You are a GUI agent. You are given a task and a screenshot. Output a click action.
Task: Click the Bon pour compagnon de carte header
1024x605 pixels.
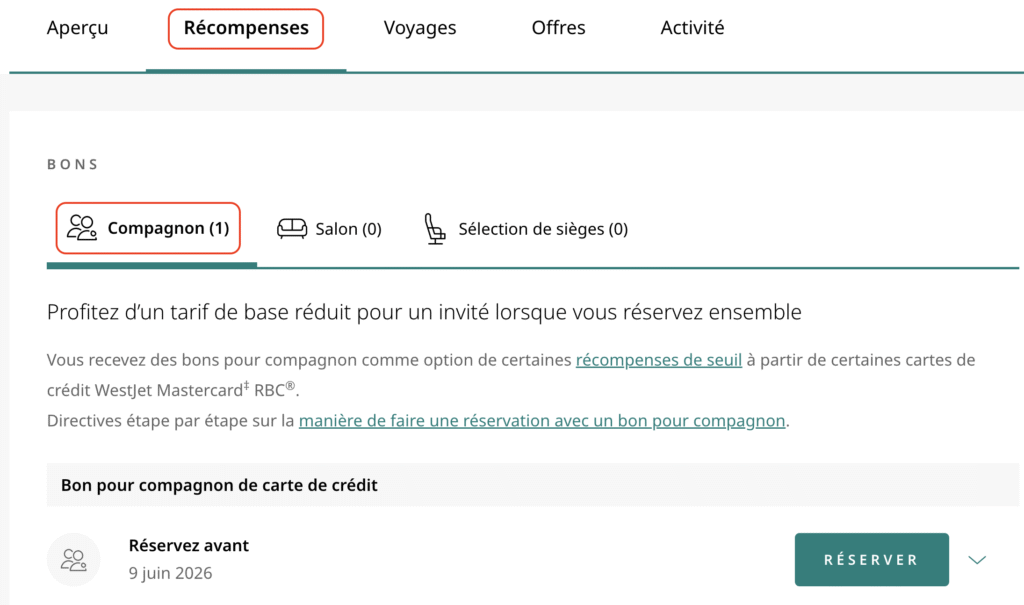219,486
